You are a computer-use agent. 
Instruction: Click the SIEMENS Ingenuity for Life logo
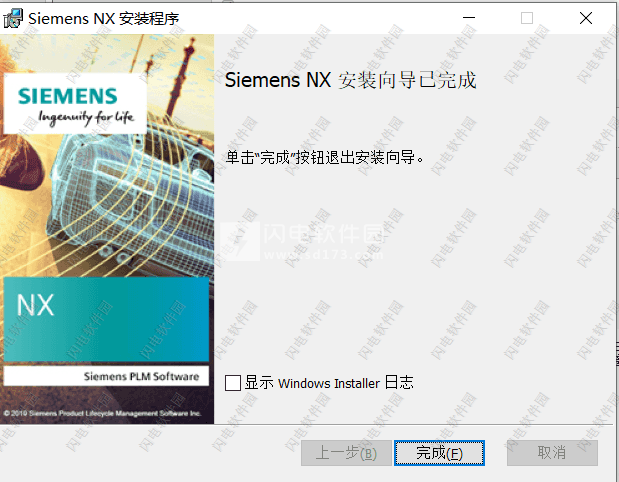point(75,104)
